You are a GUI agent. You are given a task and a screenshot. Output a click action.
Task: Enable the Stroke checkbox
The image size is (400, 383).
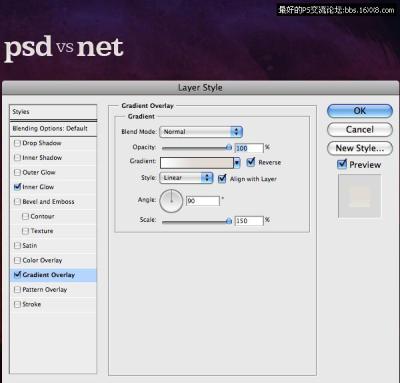(x=17, y=304)
